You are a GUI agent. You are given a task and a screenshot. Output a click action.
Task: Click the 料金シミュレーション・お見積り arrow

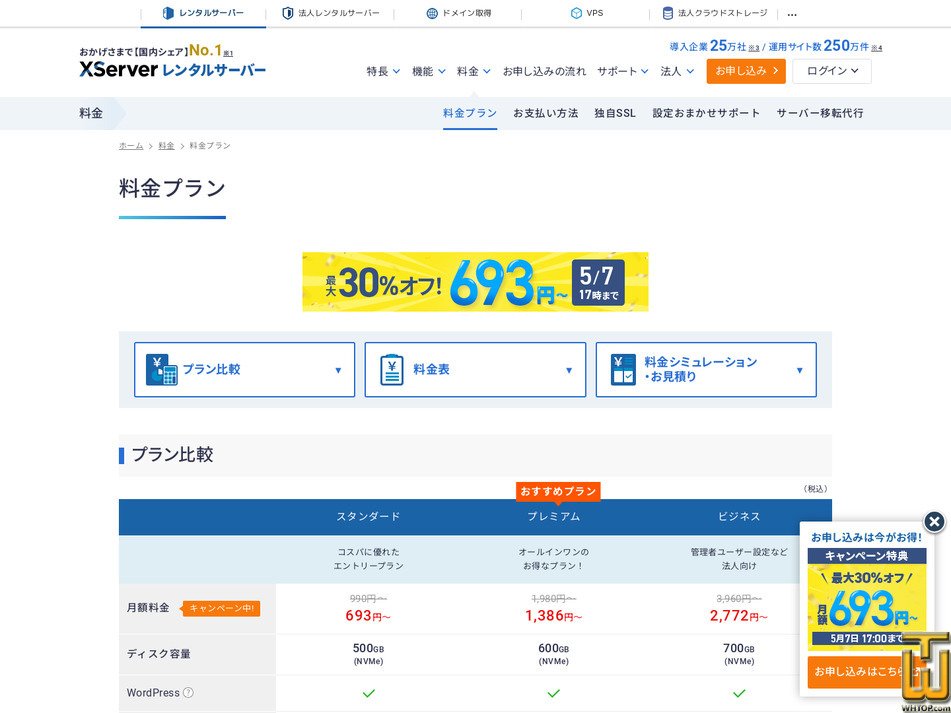coord(799,370)
